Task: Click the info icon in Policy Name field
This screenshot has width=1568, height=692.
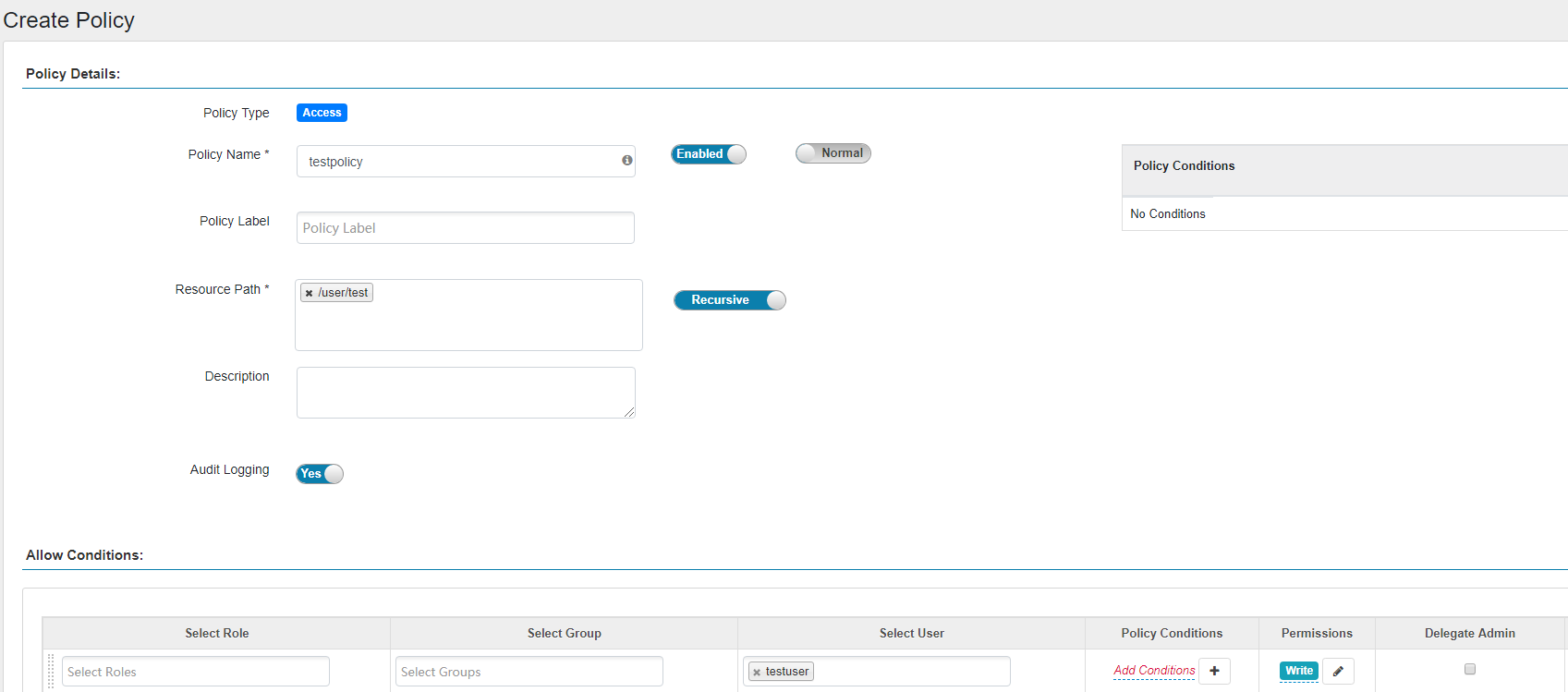Action: (626, 161)
